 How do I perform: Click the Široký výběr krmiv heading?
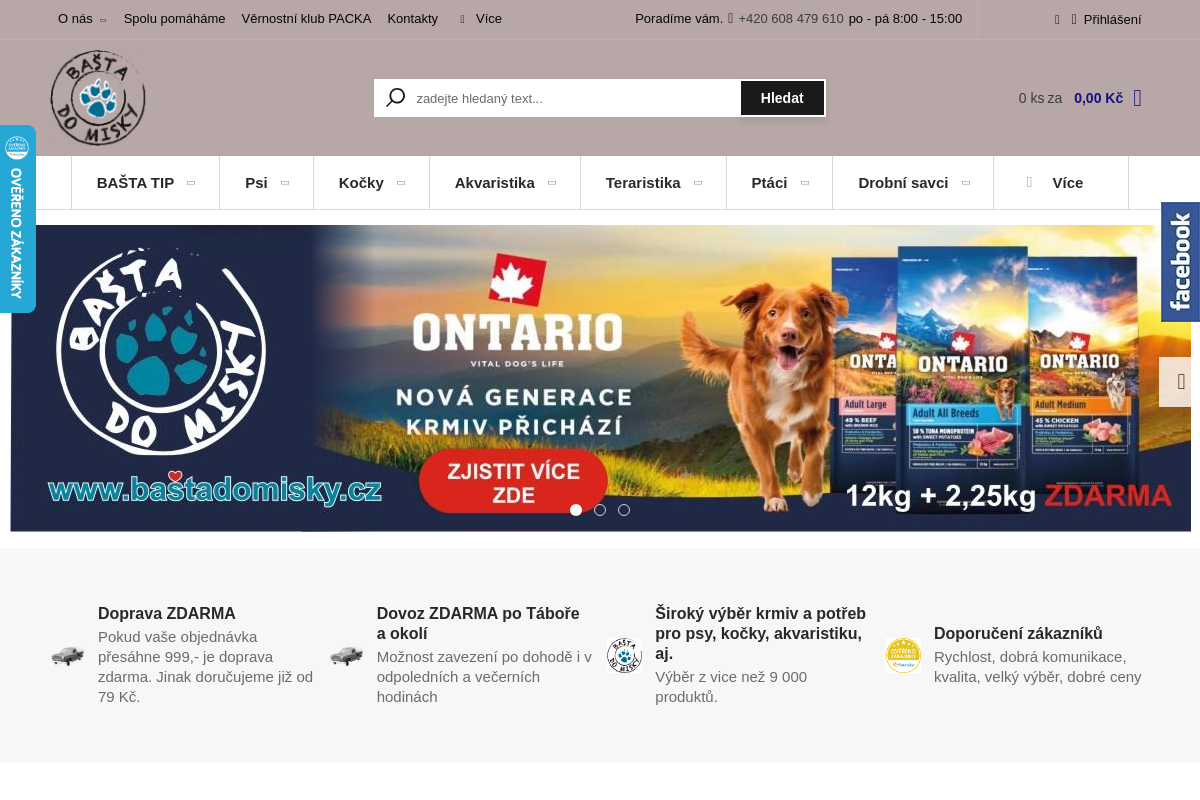pyautogui.click(x=761, y=633)
